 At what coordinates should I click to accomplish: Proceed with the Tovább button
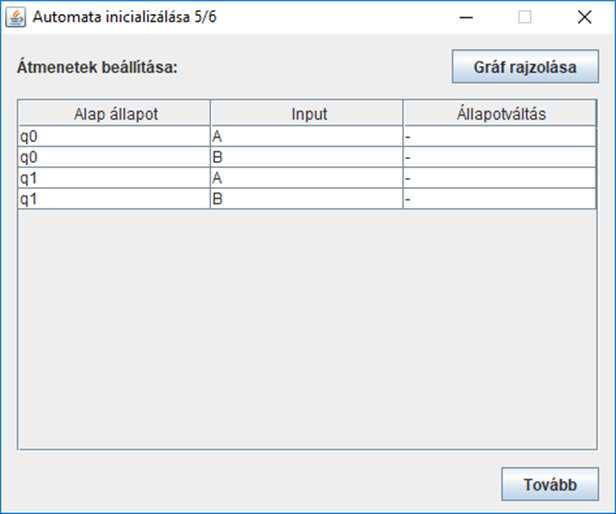click(550, 484)
